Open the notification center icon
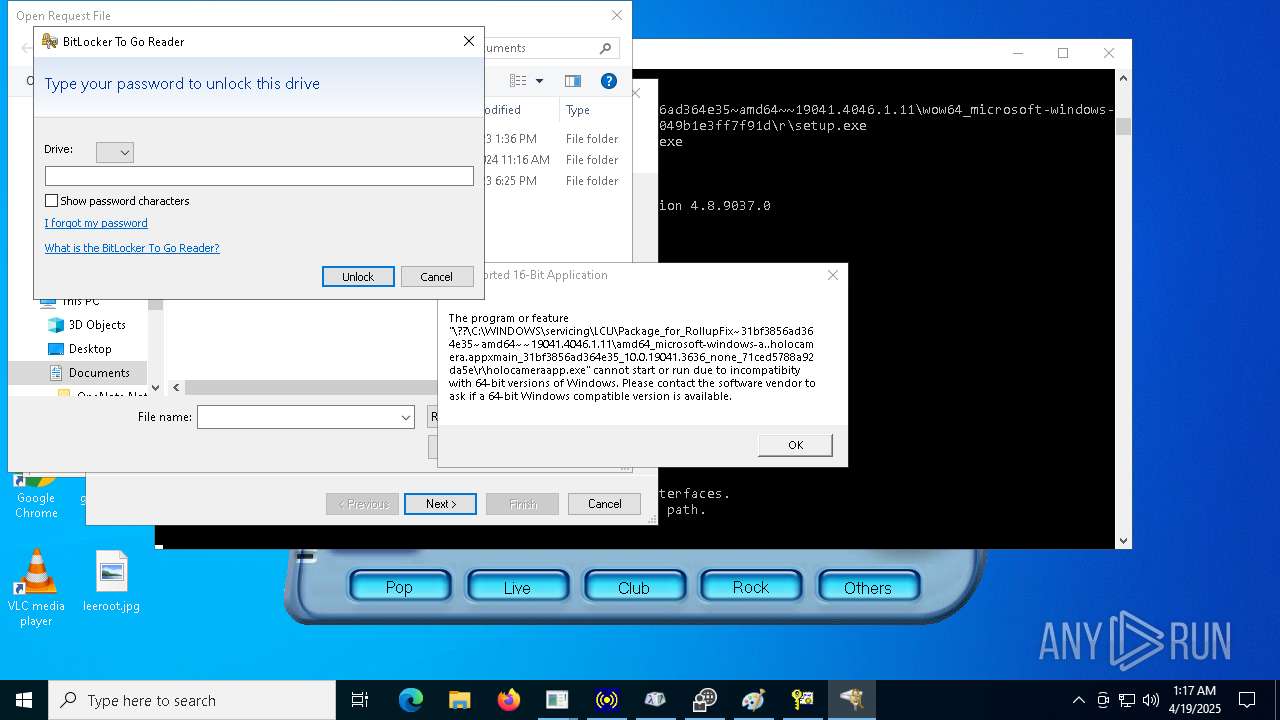 (1247, 700)
